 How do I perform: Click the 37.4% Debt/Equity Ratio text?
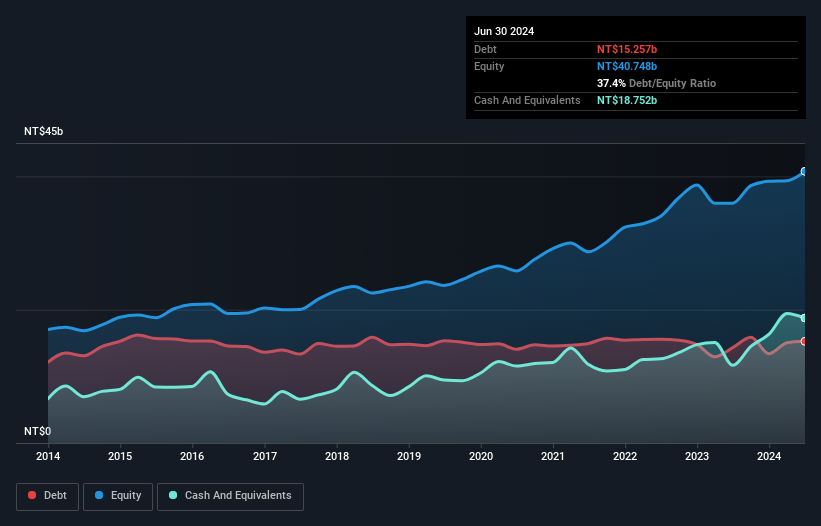point(656,83)
